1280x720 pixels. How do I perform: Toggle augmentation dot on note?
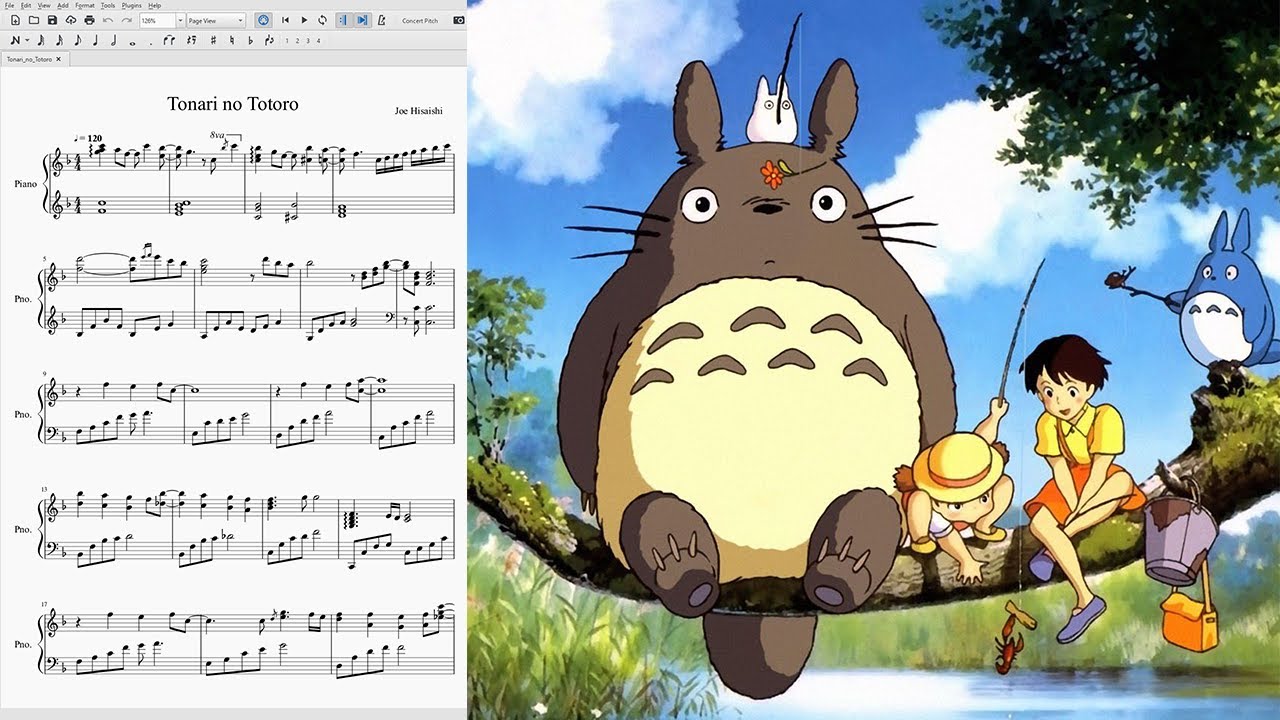pyautogui.click(x=151, y=42)
